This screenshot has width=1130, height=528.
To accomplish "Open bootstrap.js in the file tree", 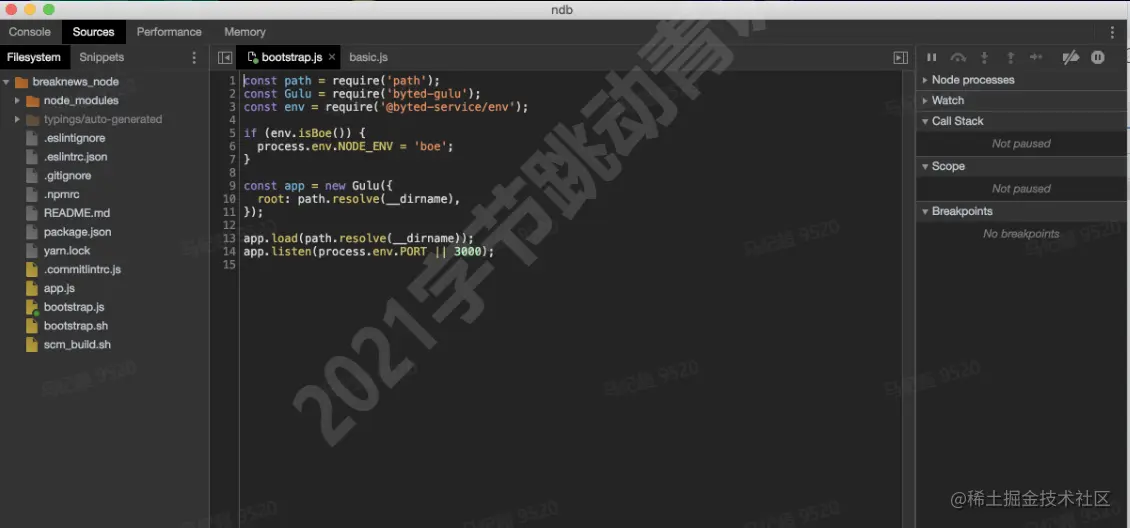I will pyautogui.click(x=74, y=307).
